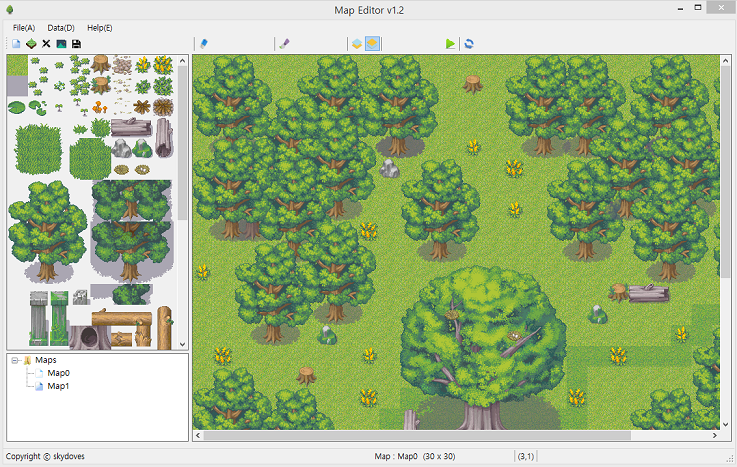Viewport: 737px width, 467px height.
Task: Pick the full oak tree tile in palette
Action: [48, 232]
